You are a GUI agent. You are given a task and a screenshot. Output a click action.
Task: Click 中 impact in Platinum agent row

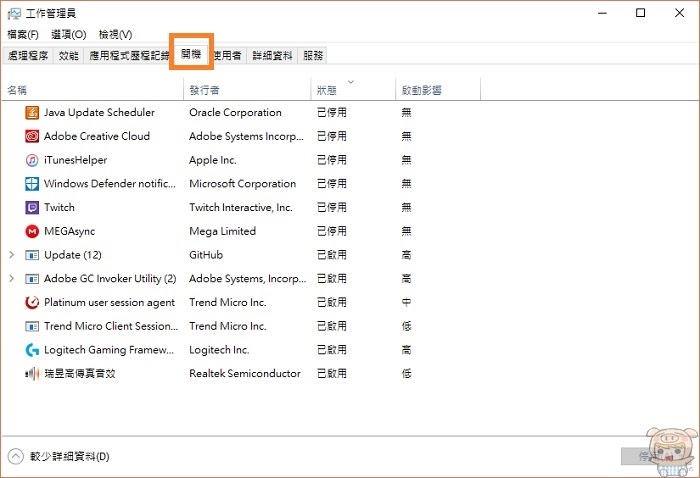pos(406,302)
